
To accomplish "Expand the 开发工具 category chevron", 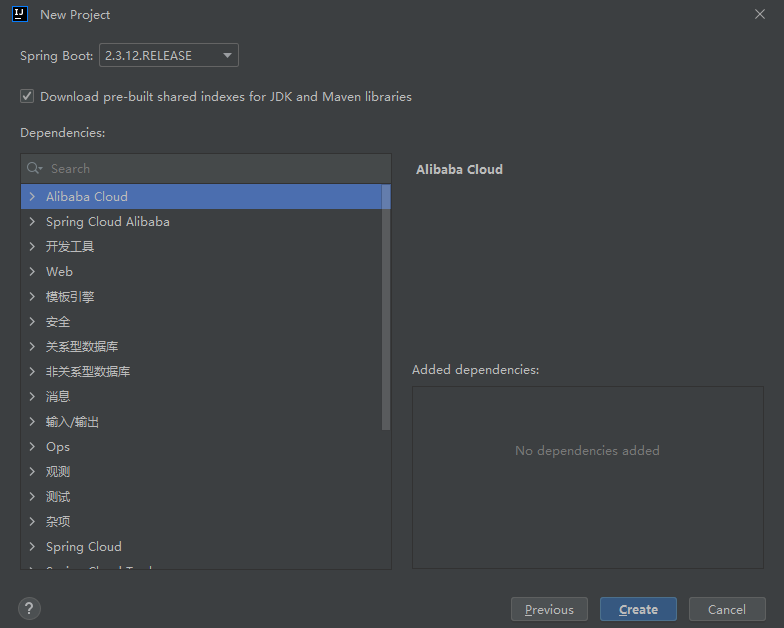I will [32, 246].
